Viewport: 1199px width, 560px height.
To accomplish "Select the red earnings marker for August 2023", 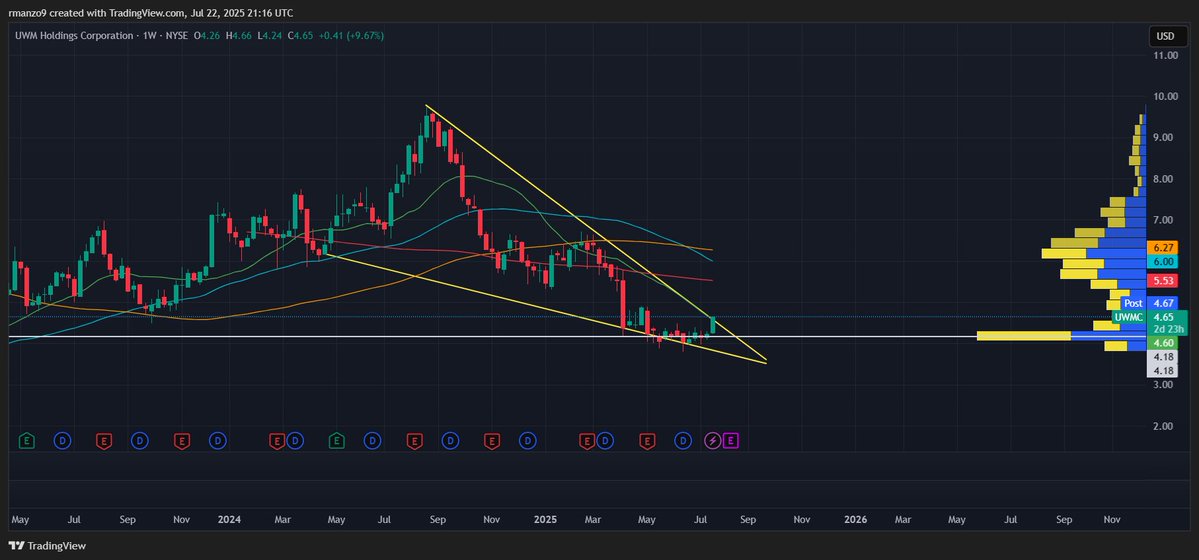I will coord(102,441).
